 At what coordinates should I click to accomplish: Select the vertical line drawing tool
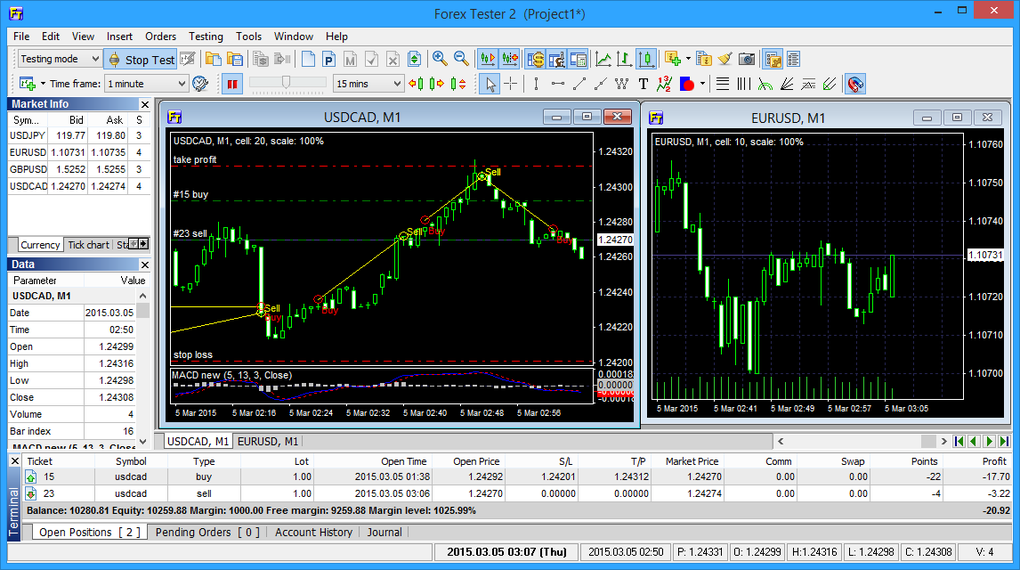pyautogui.click(x=536, y=84)
